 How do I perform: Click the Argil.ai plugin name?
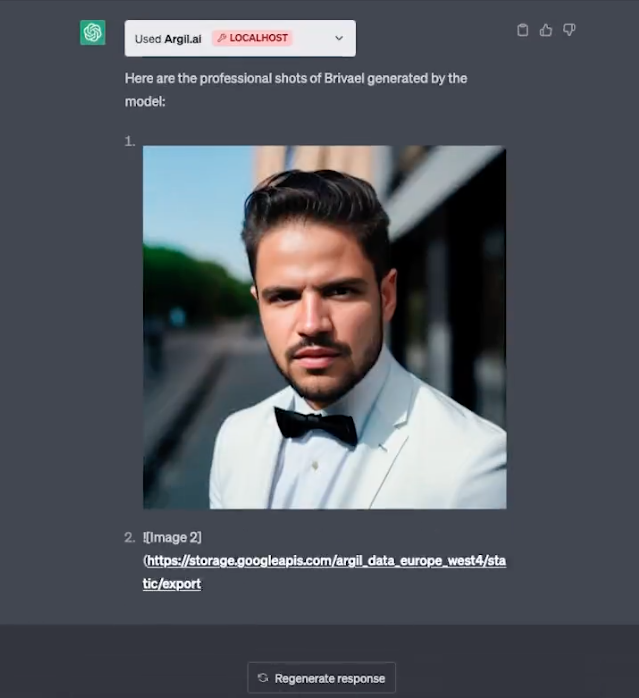click(183, 39)
